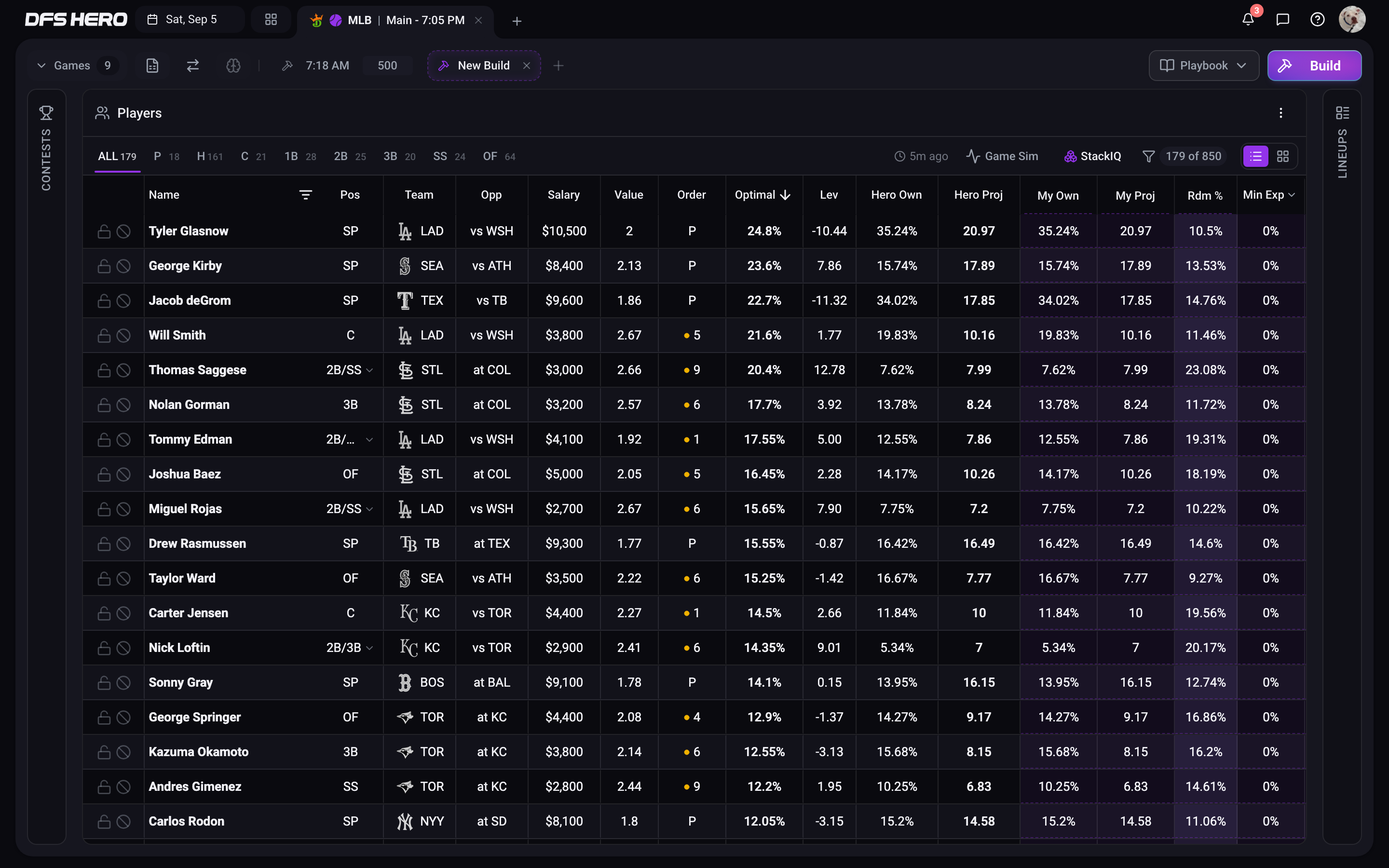The image size is (1389, 868).
Task: Close the MLB Main 7:05 PM tab
Action: pos(478,20)
